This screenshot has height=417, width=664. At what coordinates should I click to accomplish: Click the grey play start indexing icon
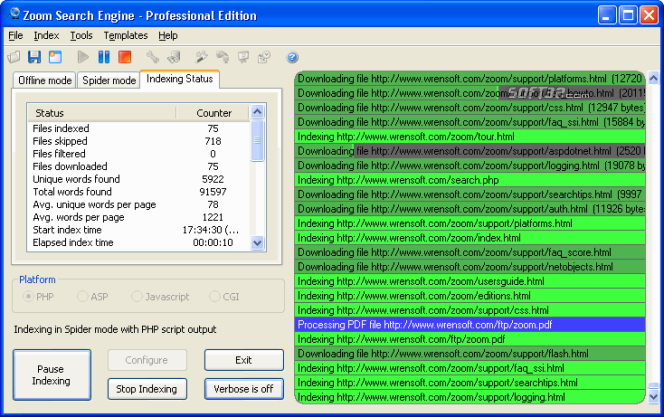tap(83, 57)
